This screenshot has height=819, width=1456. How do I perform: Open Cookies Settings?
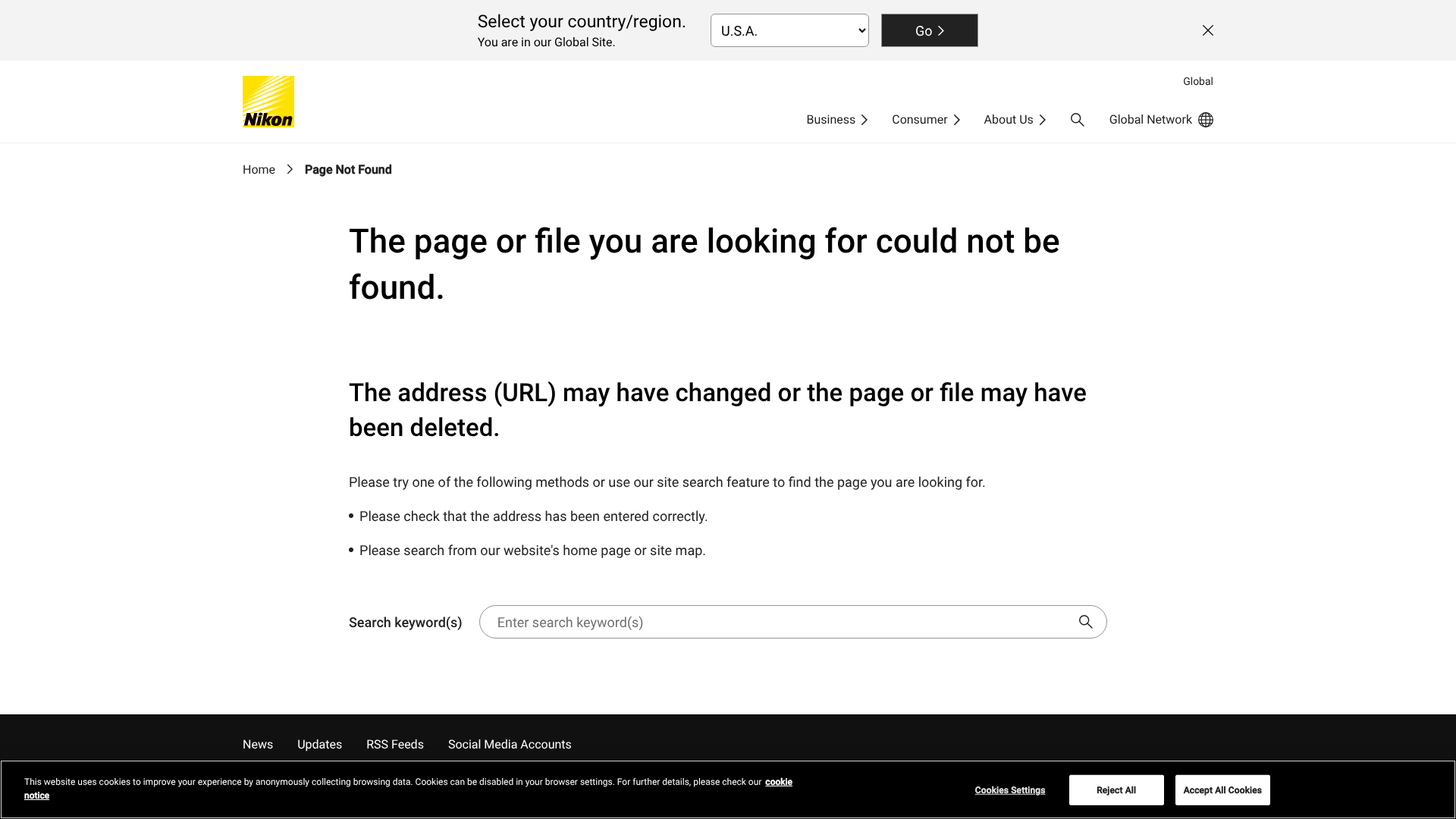[x=1009, y=790]
